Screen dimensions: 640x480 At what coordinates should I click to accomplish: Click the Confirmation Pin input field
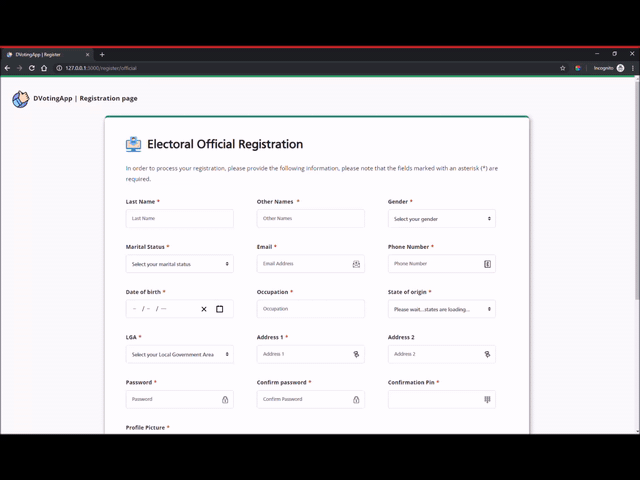pos(442,399)
